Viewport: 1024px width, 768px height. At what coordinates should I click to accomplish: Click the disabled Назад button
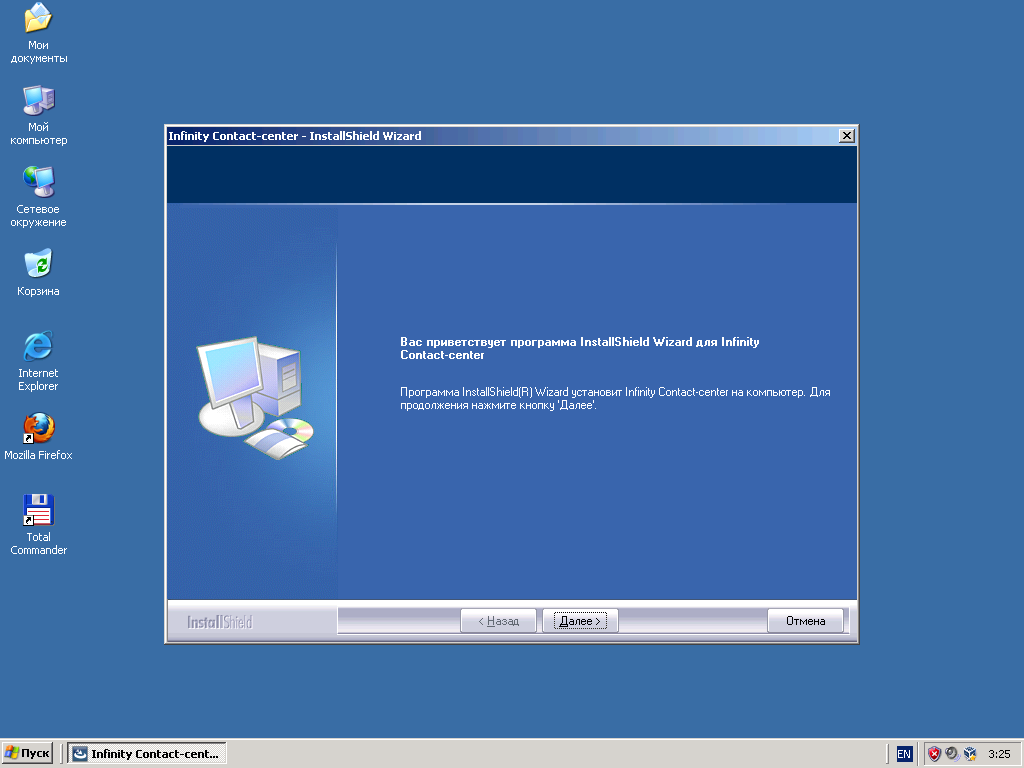point(498,620)
